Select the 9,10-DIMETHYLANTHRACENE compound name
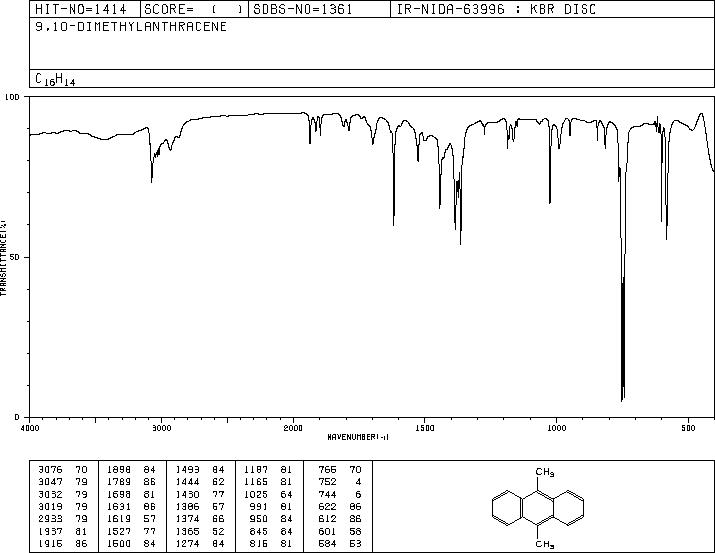Viewport: 715px width, 553px height. 131,27
